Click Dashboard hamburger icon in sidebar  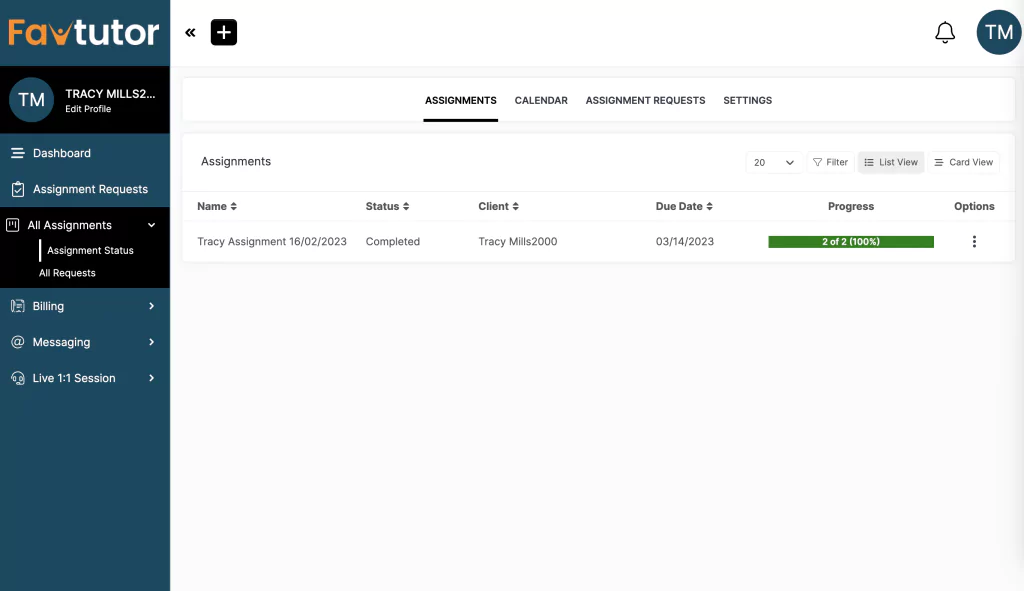pos(18,153)
